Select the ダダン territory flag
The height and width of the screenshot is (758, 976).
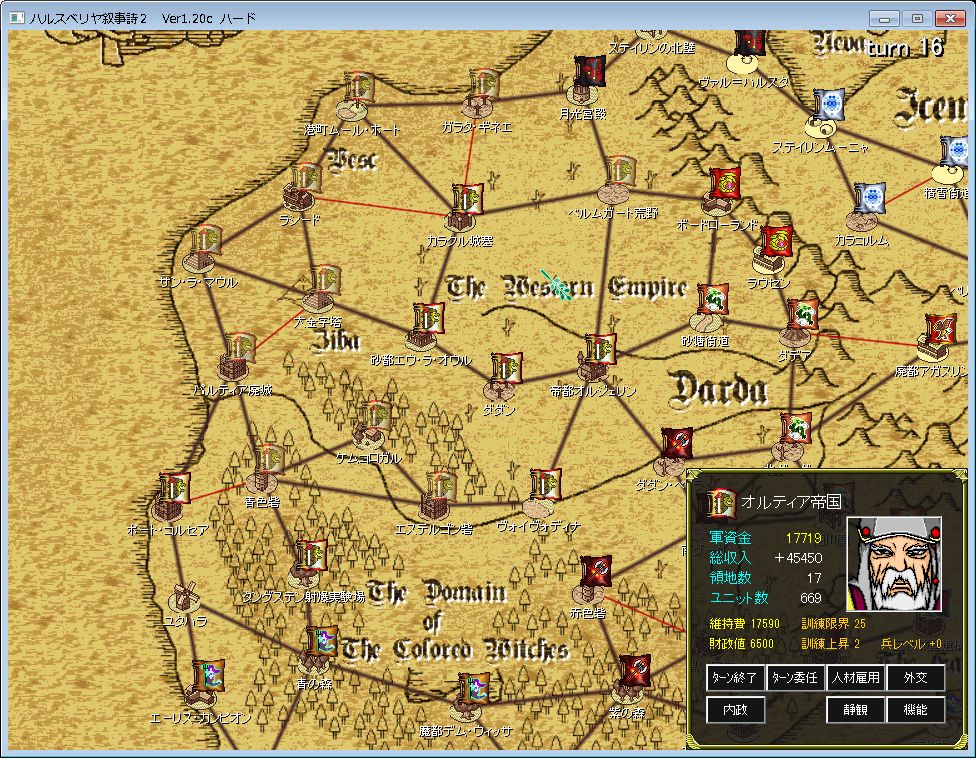[507, 369]
